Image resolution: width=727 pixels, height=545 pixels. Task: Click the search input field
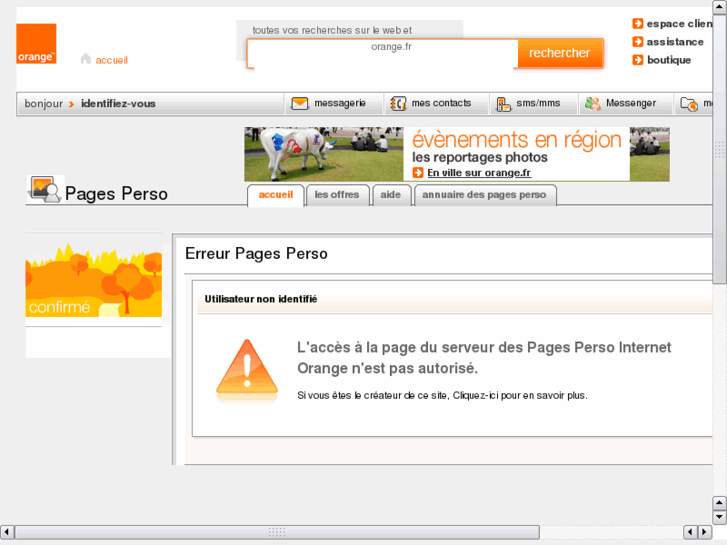383,54
